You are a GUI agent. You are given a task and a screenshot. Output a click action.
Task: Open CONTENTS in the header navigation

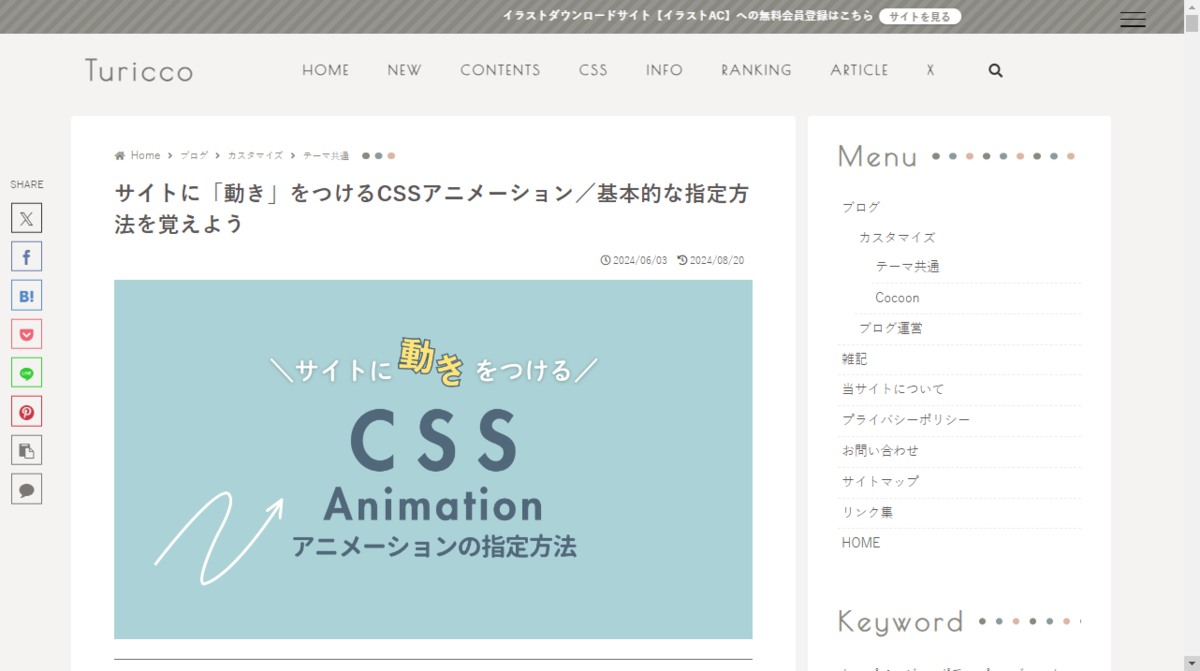coord(500,70)
